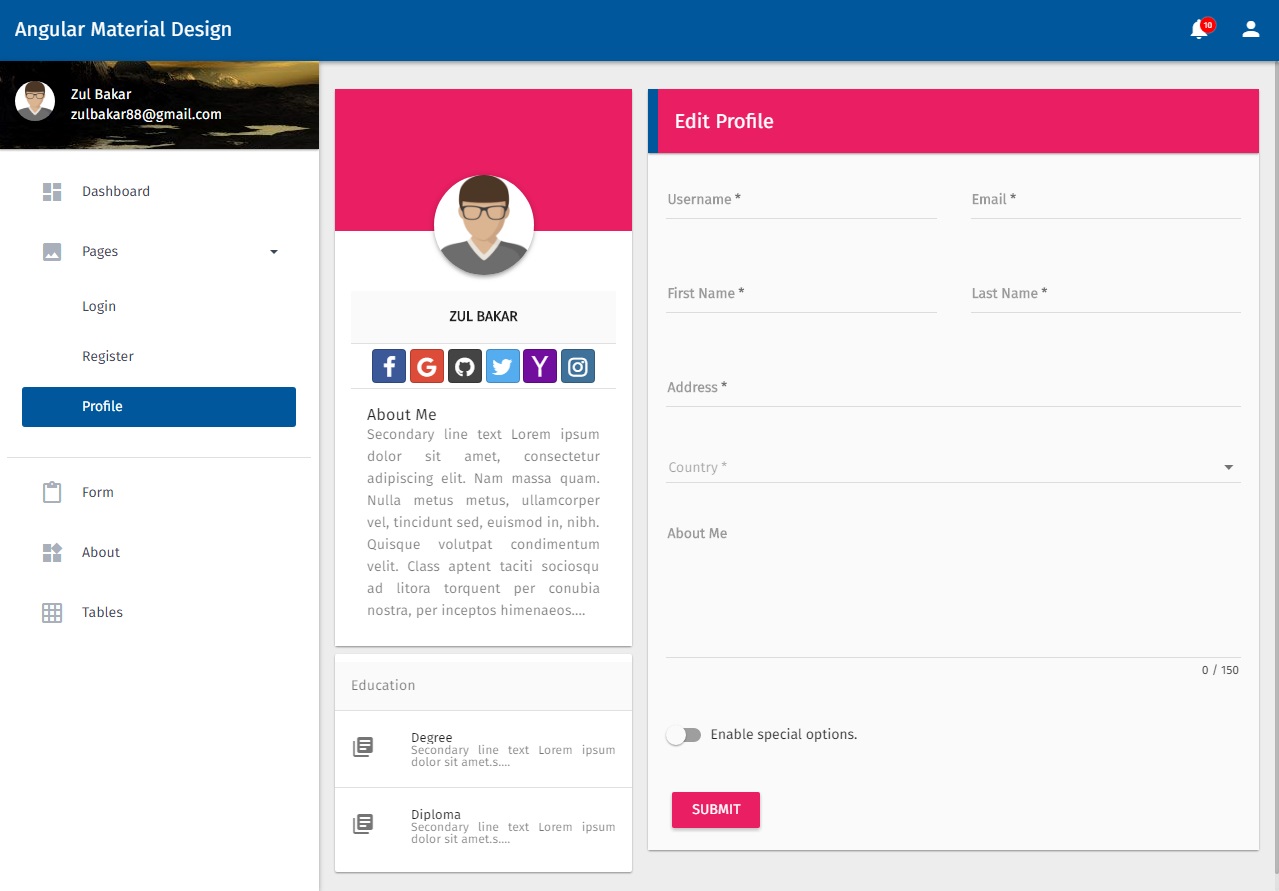Open the Login page from the sidebar
The image size is (1279, 891).
tap(98, 306)
